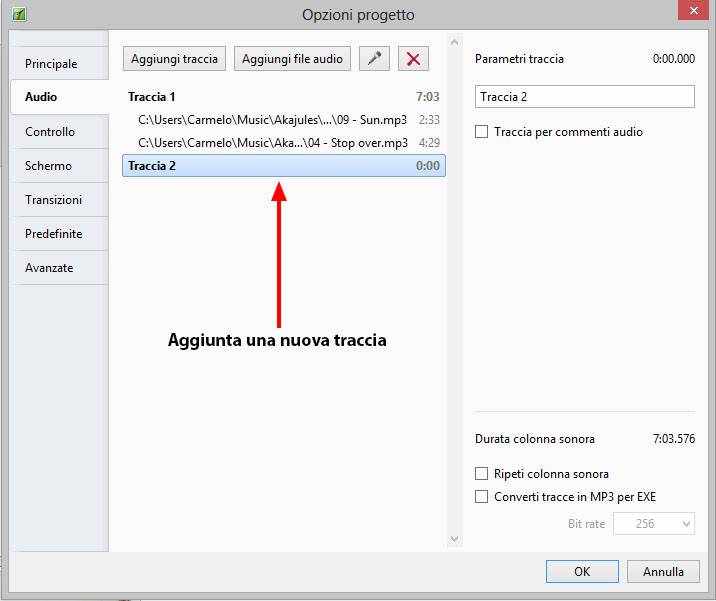Toggle Ripeti colonna sonora checkbox
This screenshot has width=716, height=601.
482,474
